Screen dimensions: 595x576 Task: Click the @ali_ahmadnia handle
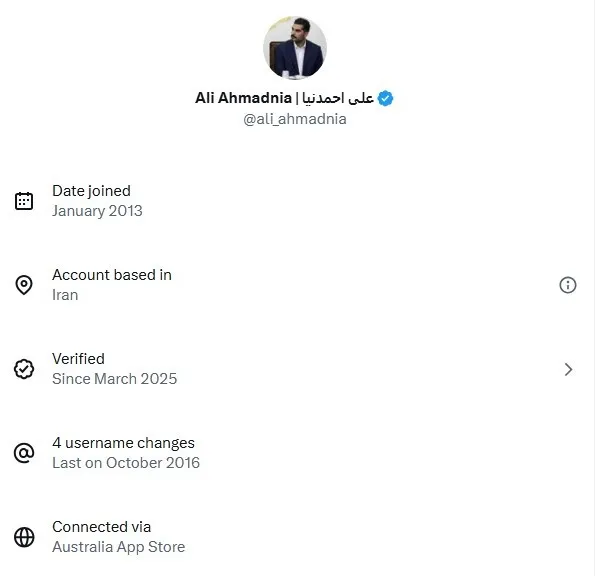point(295,119)
